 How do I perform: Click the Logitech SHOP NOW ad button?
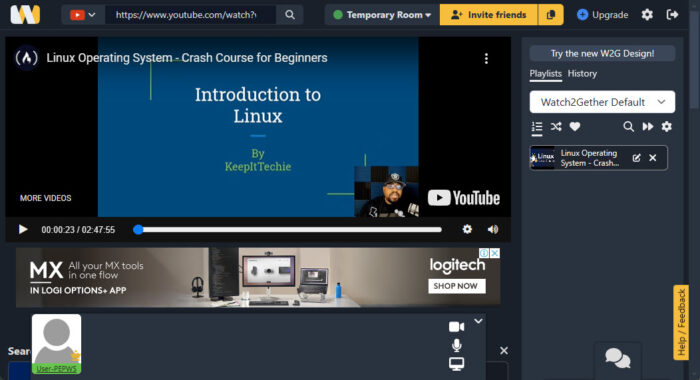pos(457,286)
